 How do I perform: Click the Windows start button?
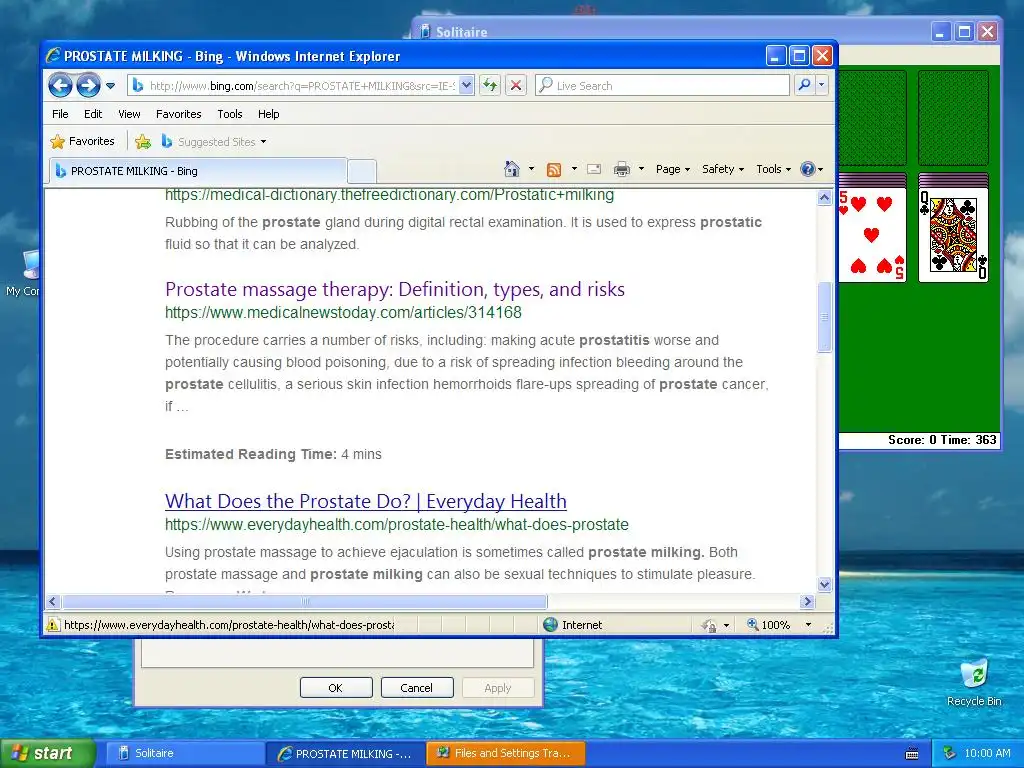coord(47,754)
